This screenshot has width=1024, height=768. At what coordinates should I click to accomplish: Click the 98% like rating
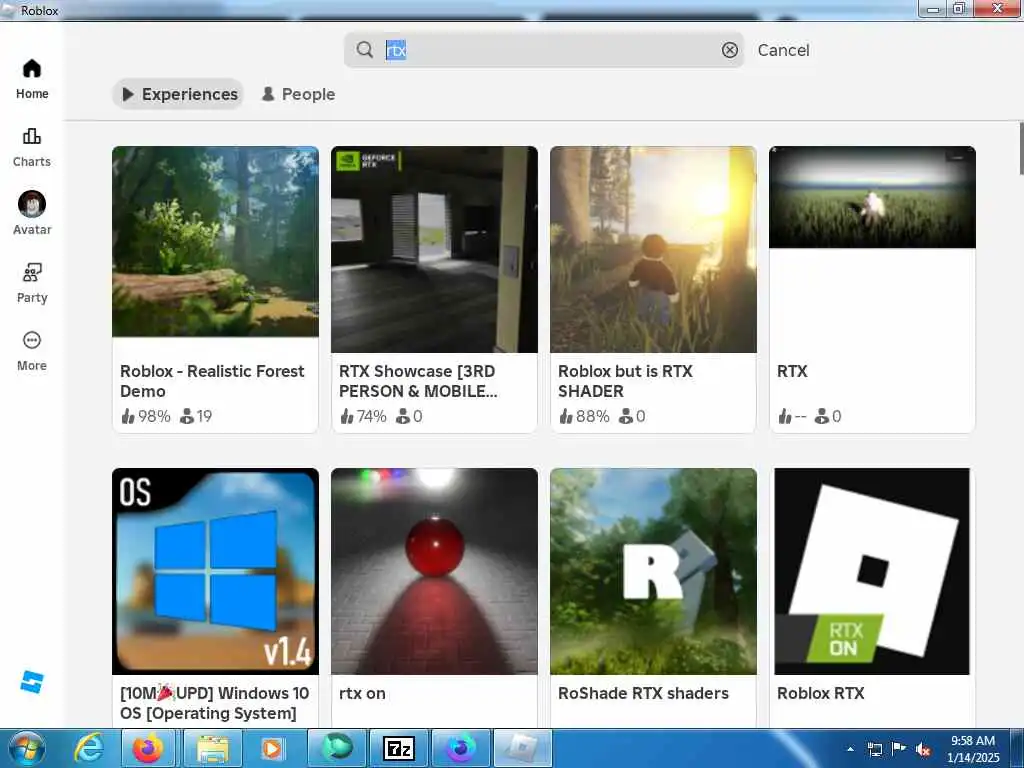tap(146, 416)
